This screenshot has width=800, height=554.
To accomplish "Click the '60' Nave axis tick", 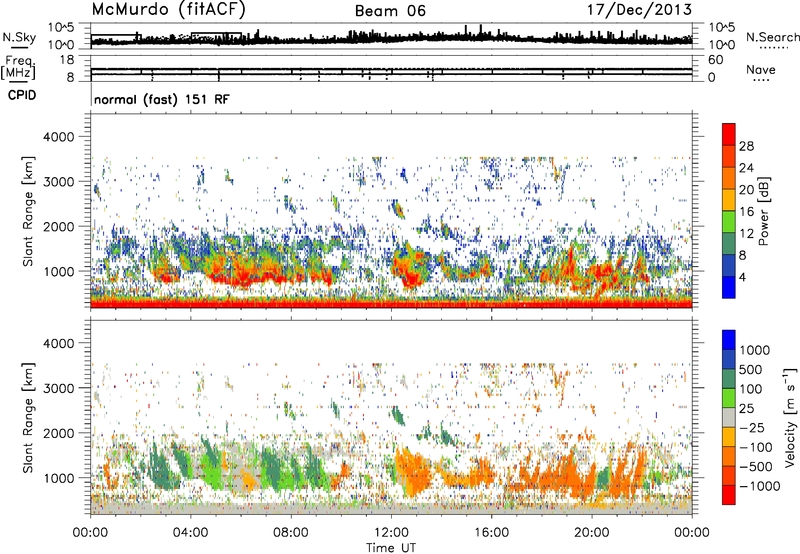I will point(715,60).
